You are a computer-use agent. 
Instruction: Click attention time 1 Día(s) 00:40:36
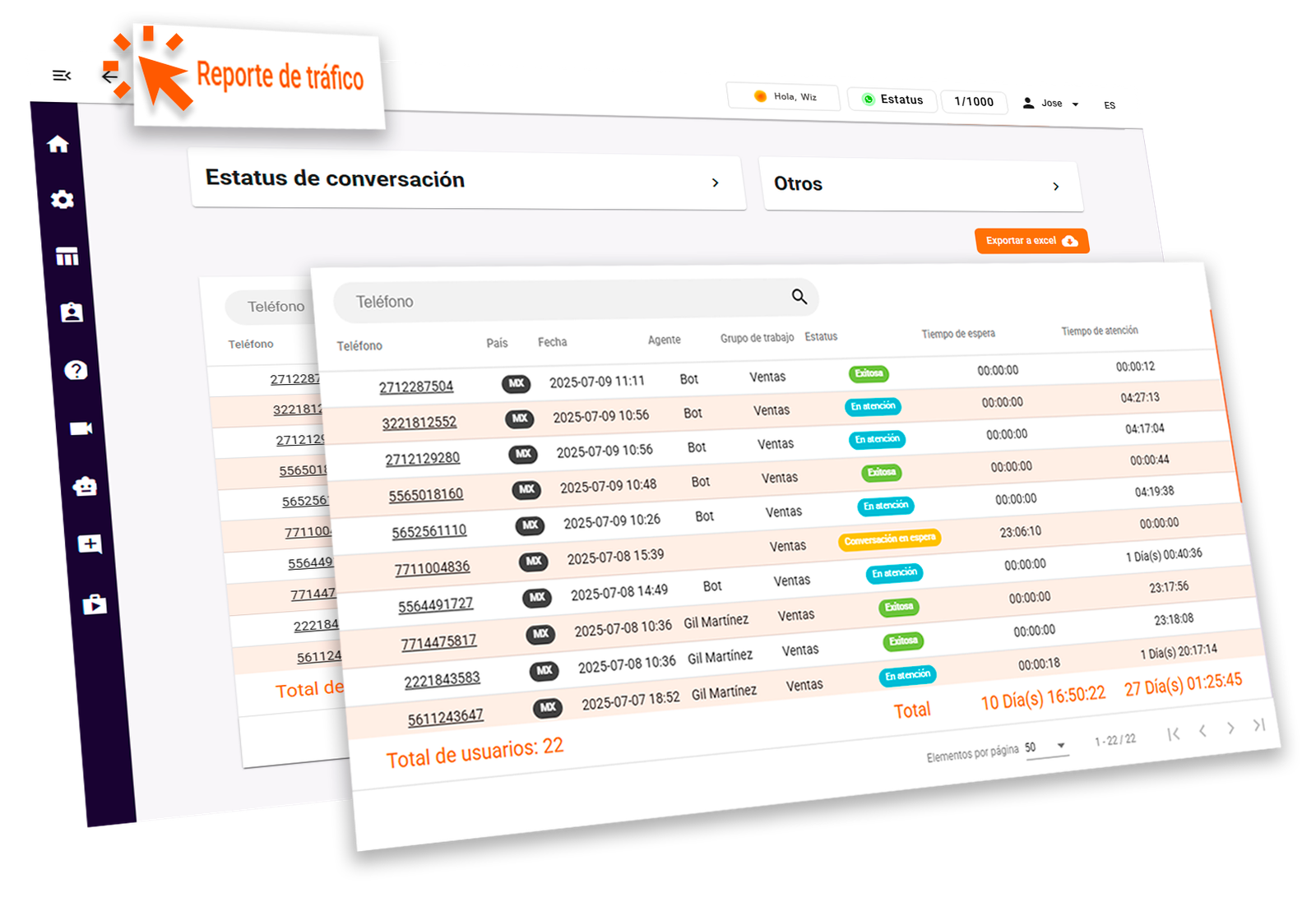point(1164,555)
